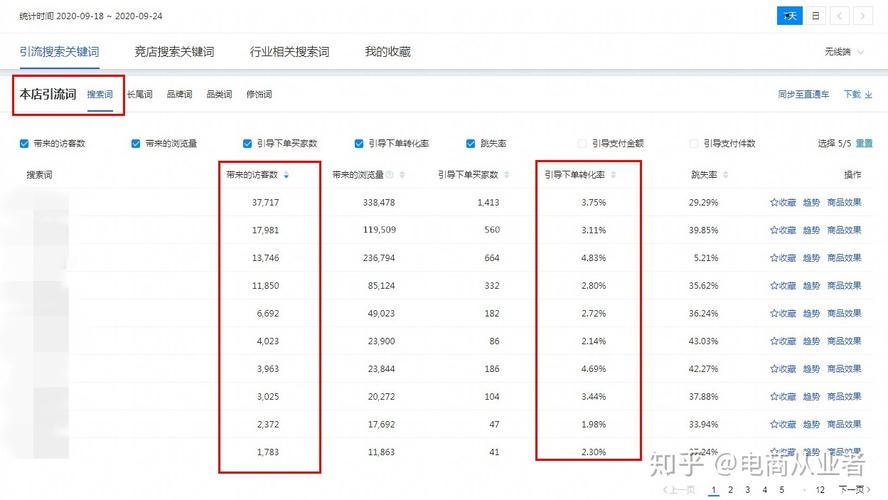The height and width of the screenshot is (500, 888).
Task: Open 趋势 for the 13,746 visitors row
Action: coord(811,258)
